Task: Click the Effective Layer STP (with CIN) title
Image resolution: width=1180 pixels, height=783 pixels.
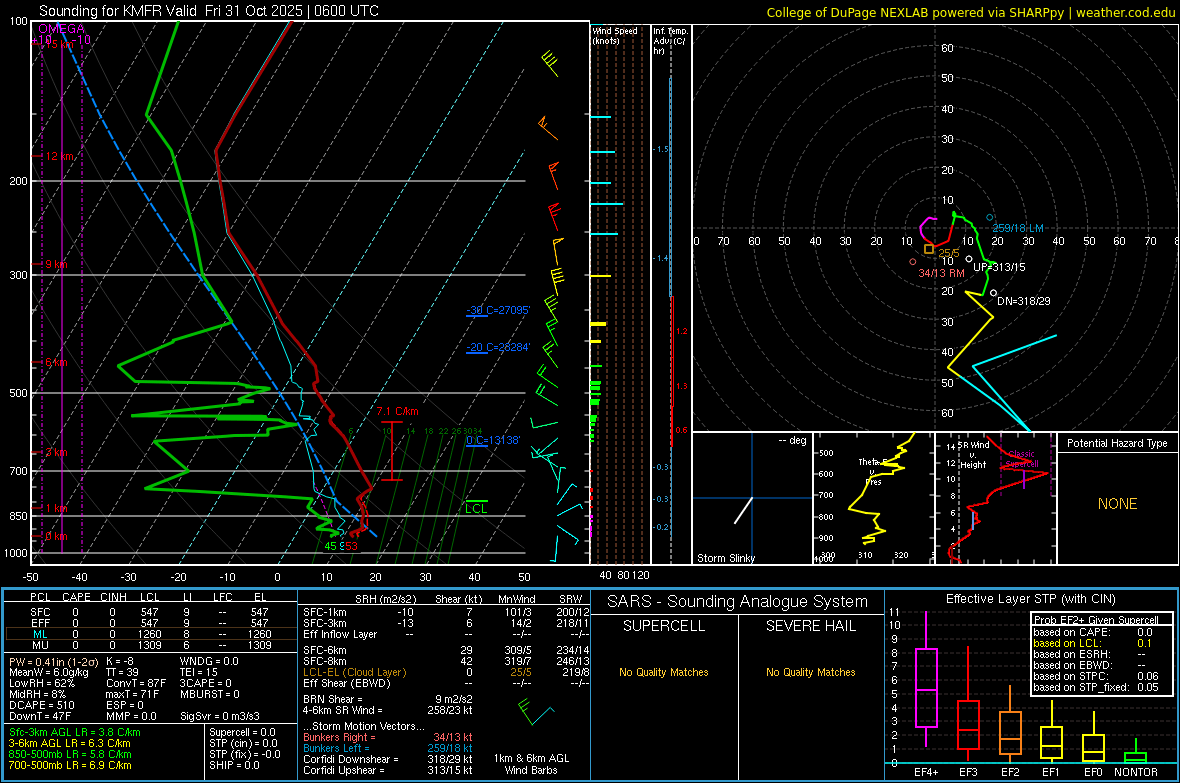Action: [x=1030, y=599]
